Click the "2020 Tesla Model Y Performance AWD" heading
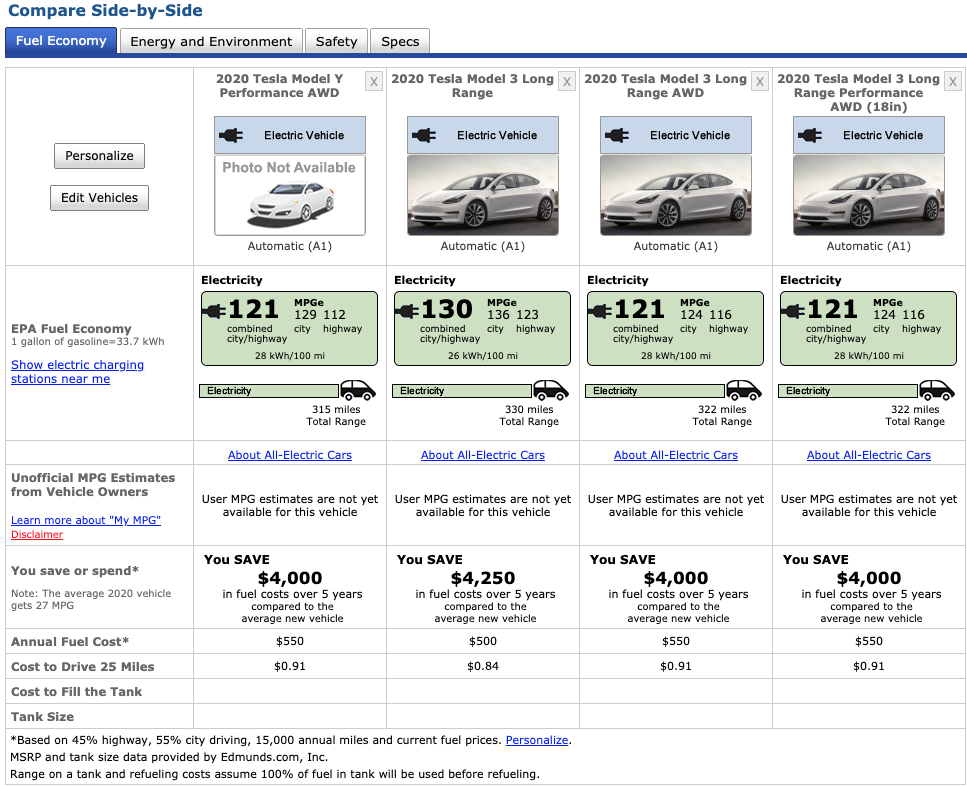 [279, 86]
